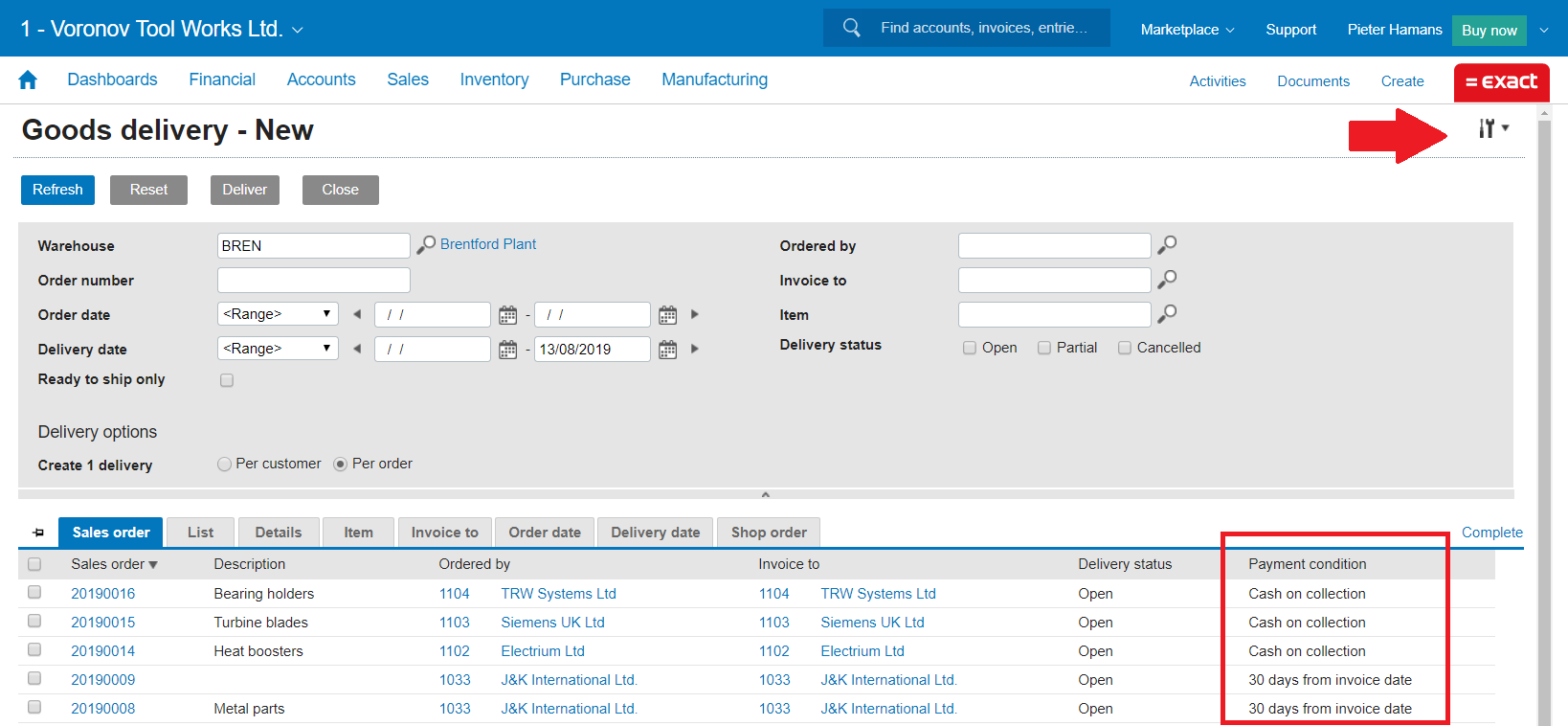
Task: Open the Complete link
Action: 1491,533
